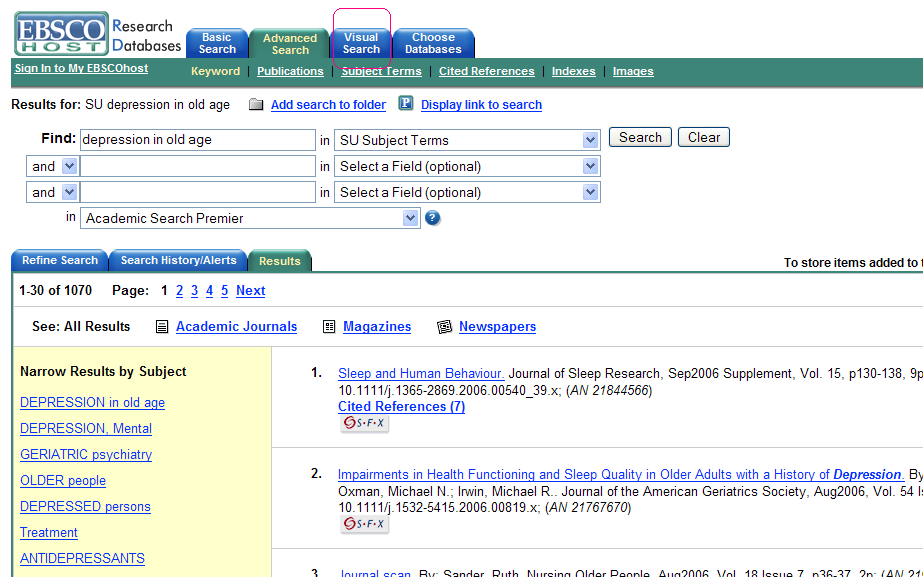Click the SFX button under result 1
This screenshot has width=923, height=577.
(364, 423)
